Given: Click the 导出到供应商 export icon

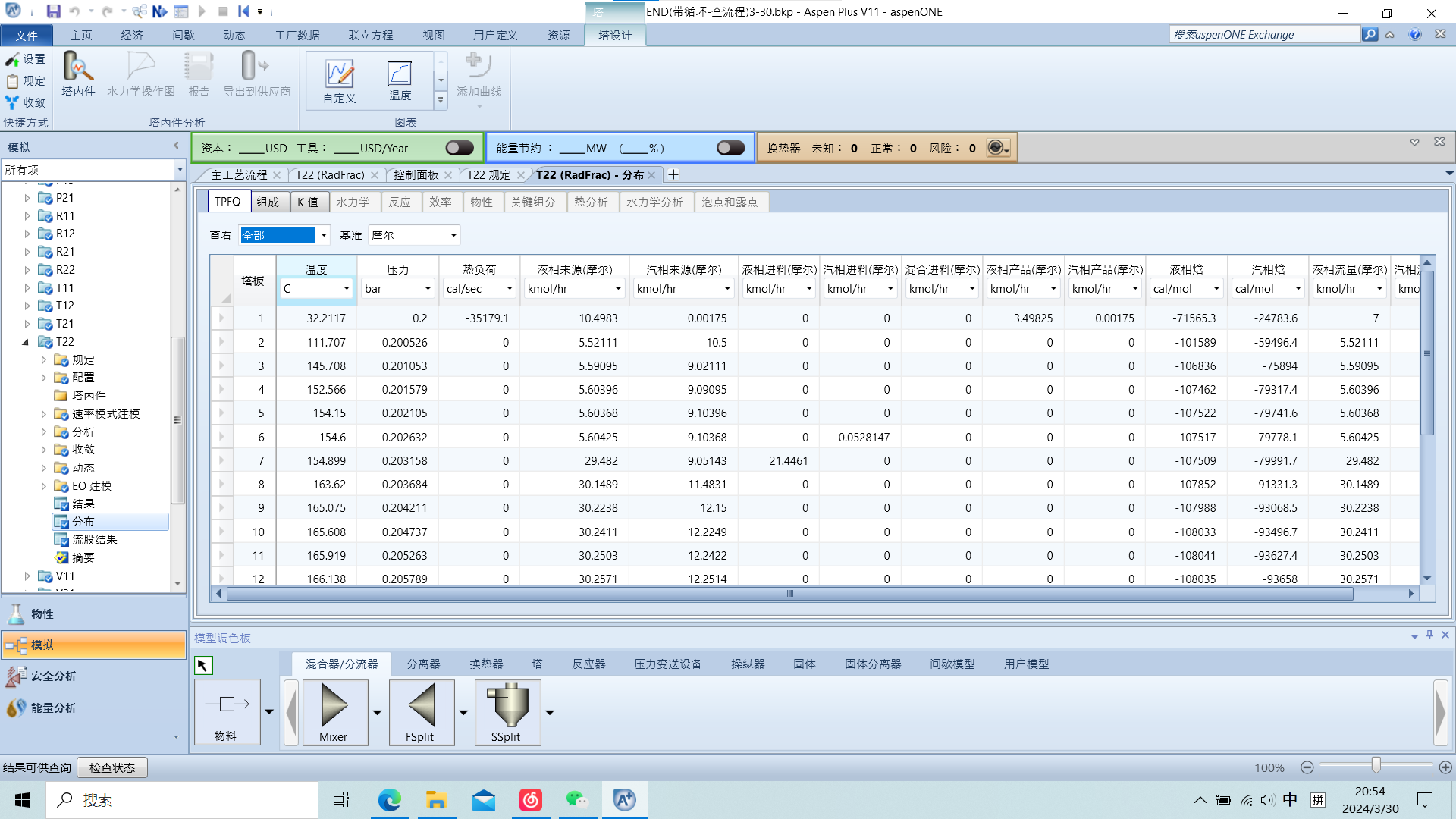Looking at the screenshot, I should (256, 74).
